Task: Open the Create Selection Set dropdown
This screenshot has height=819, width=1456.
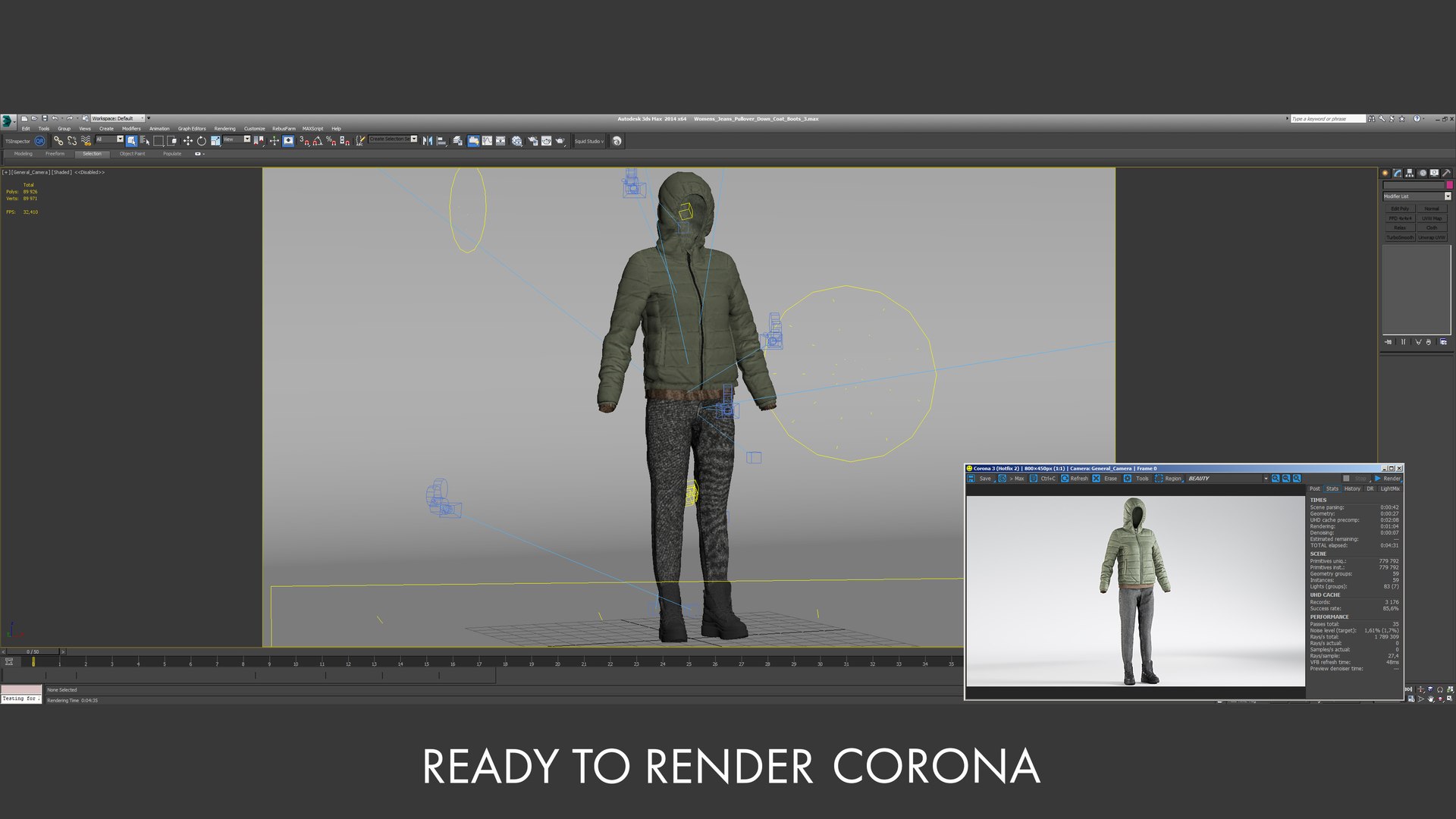Action: [x=393, y=139]
